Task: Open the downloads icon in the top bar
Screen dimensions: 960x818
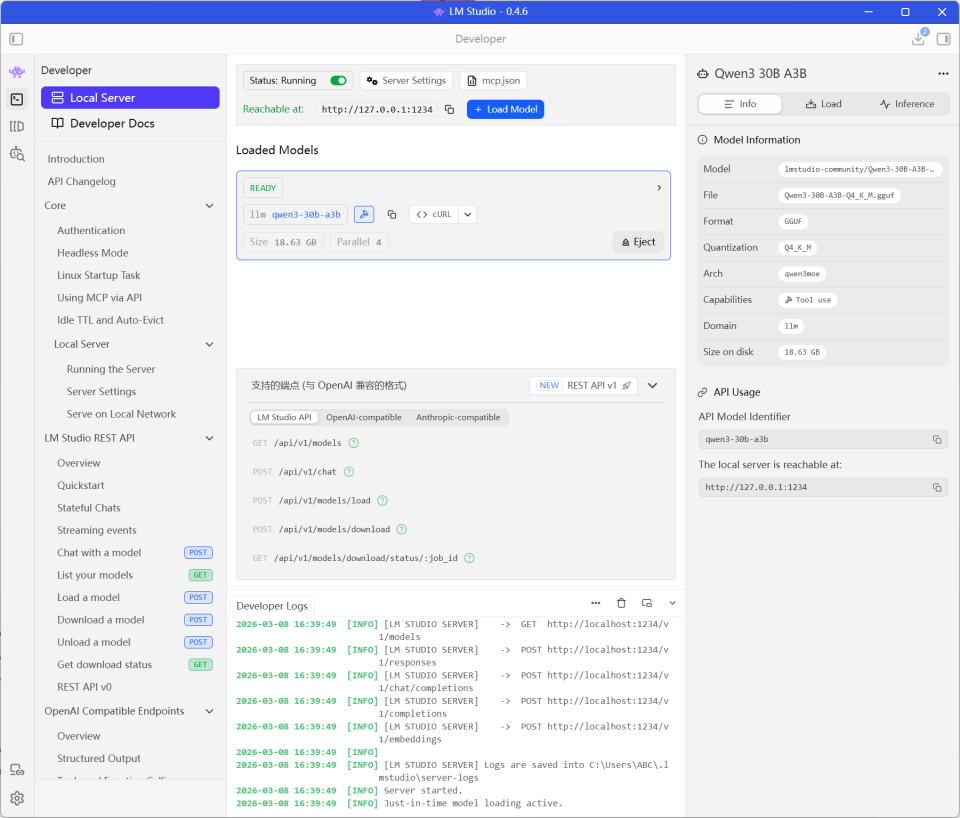Action: (x=918, y=39)
